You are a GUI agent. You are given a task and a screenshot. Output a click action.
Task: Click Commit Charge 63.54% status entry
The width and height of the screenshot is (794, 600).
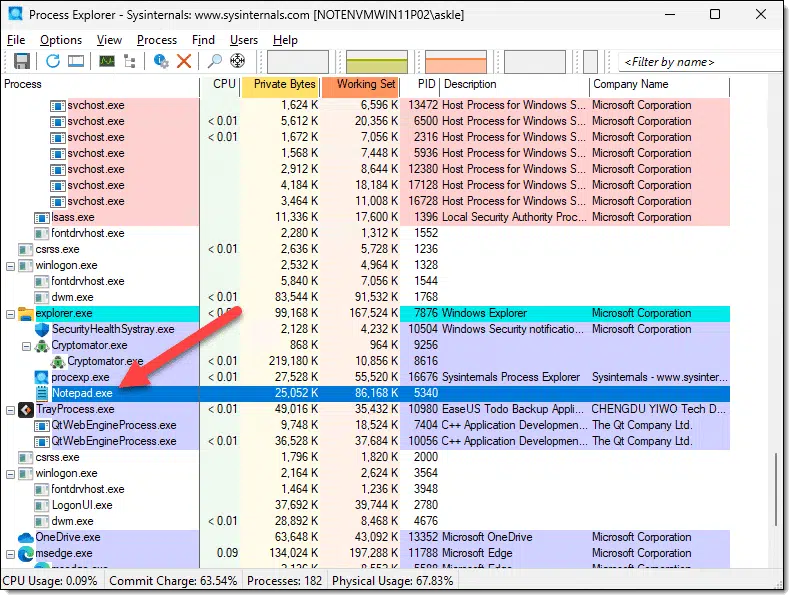[173, 581]
